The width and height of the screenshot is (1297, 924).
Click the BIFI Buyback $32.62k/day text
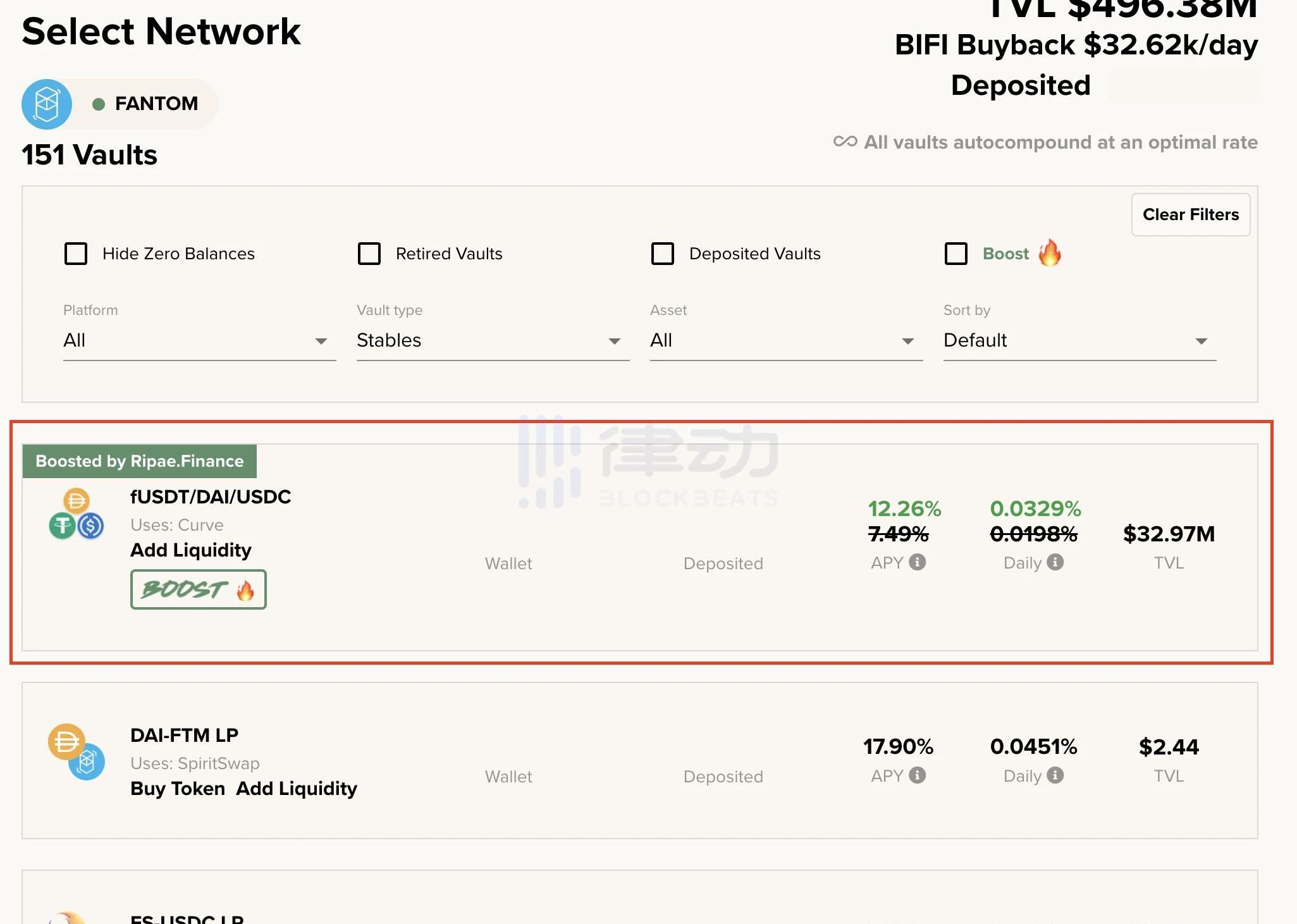point(1076,45)
